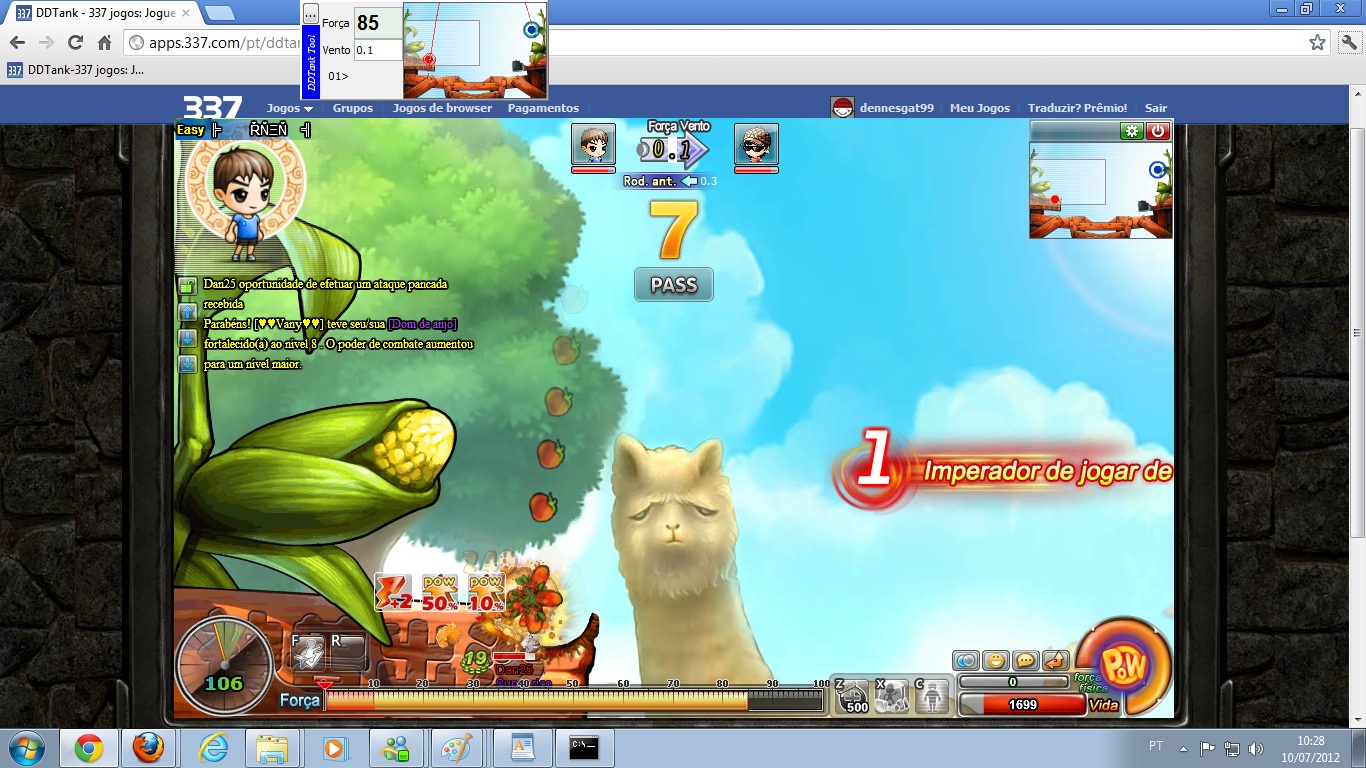Click the green chat lock icon
The width and height of the screenshot is (1366, 768).
[x=187, y=287]
